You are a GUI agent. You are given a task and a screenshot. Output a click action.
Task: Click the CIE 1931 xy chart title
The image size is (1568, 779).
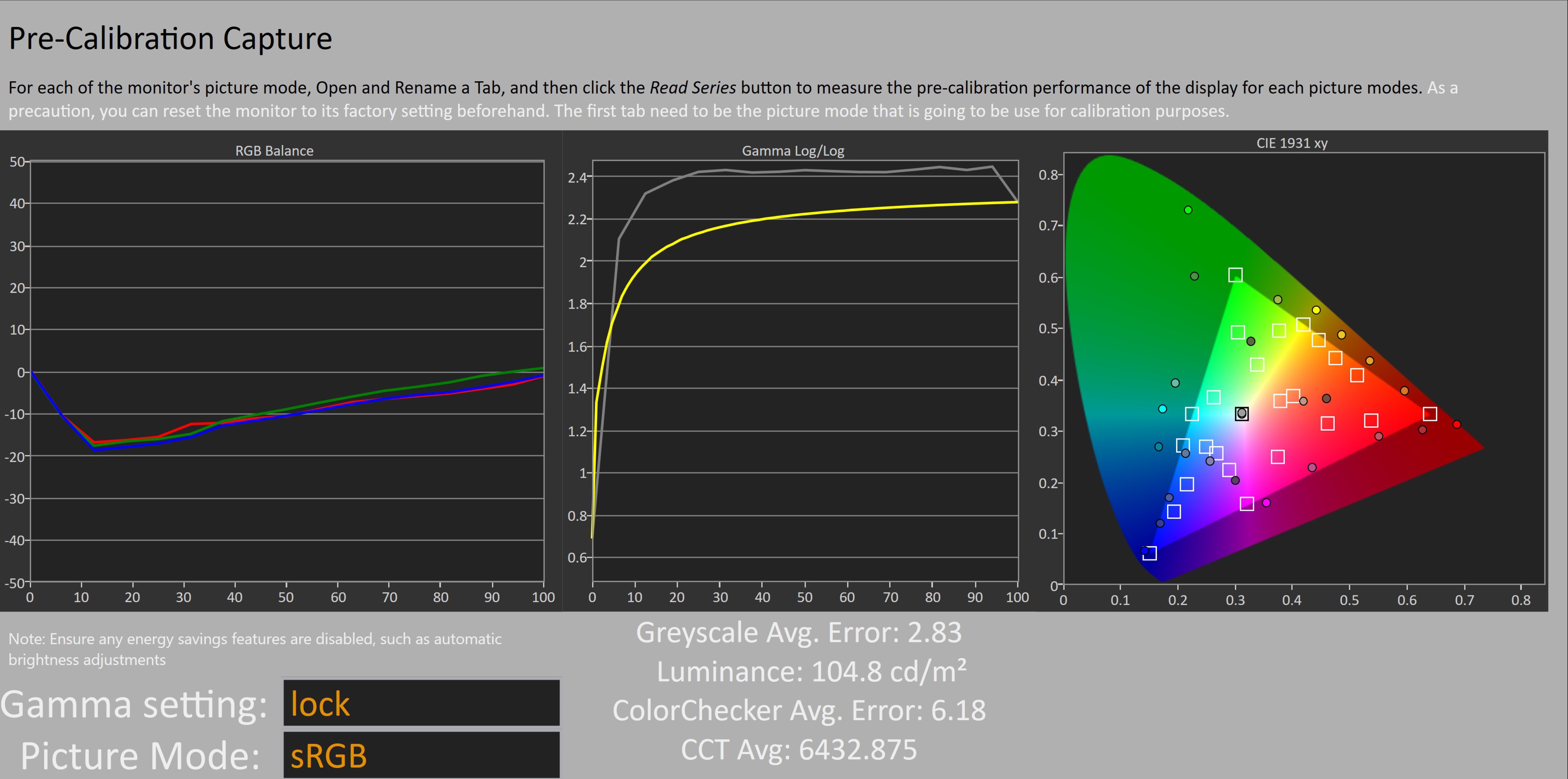point(1292,143)
